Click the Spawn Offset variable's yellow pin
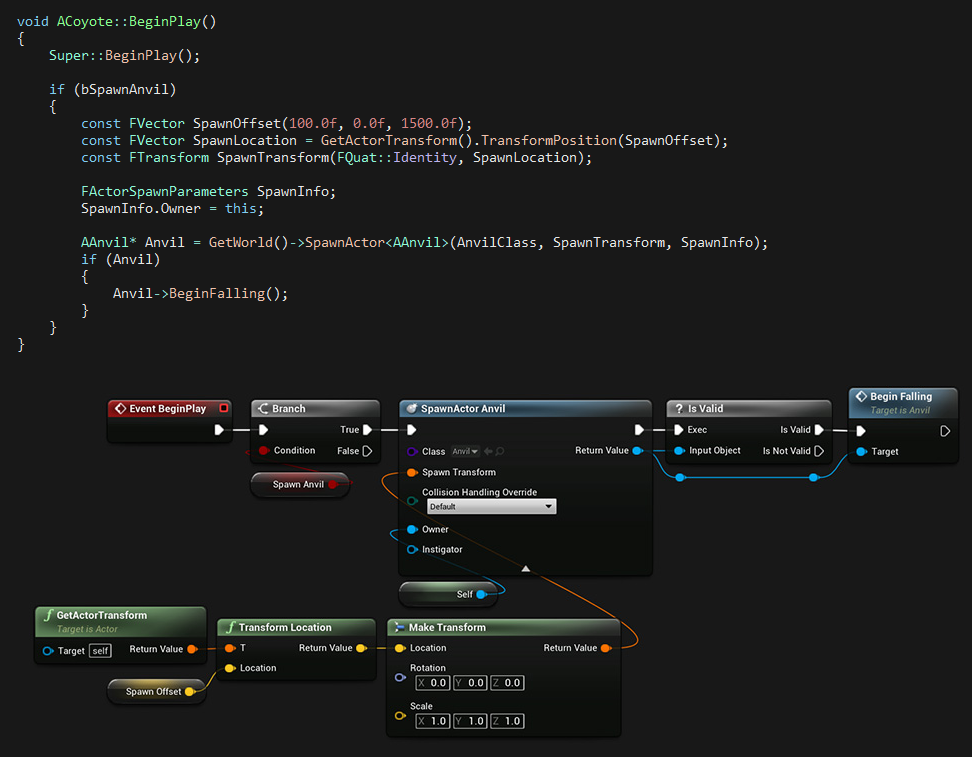The height and width of the screenshot is (757, 972). (x=190, y=691)
